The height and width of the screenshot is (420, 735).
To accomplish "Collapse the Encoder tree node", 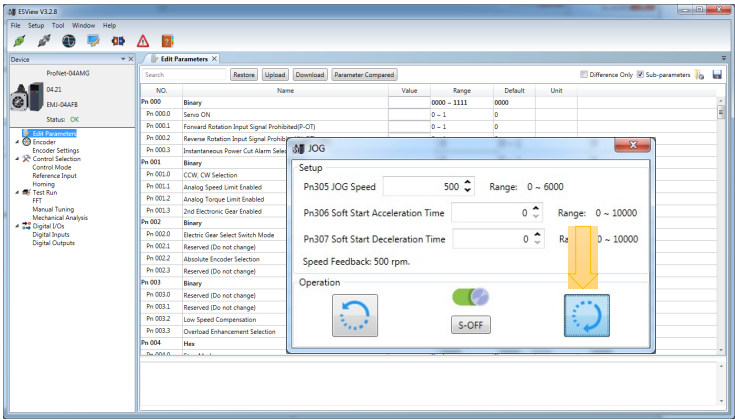I will (x=17, y=142).
